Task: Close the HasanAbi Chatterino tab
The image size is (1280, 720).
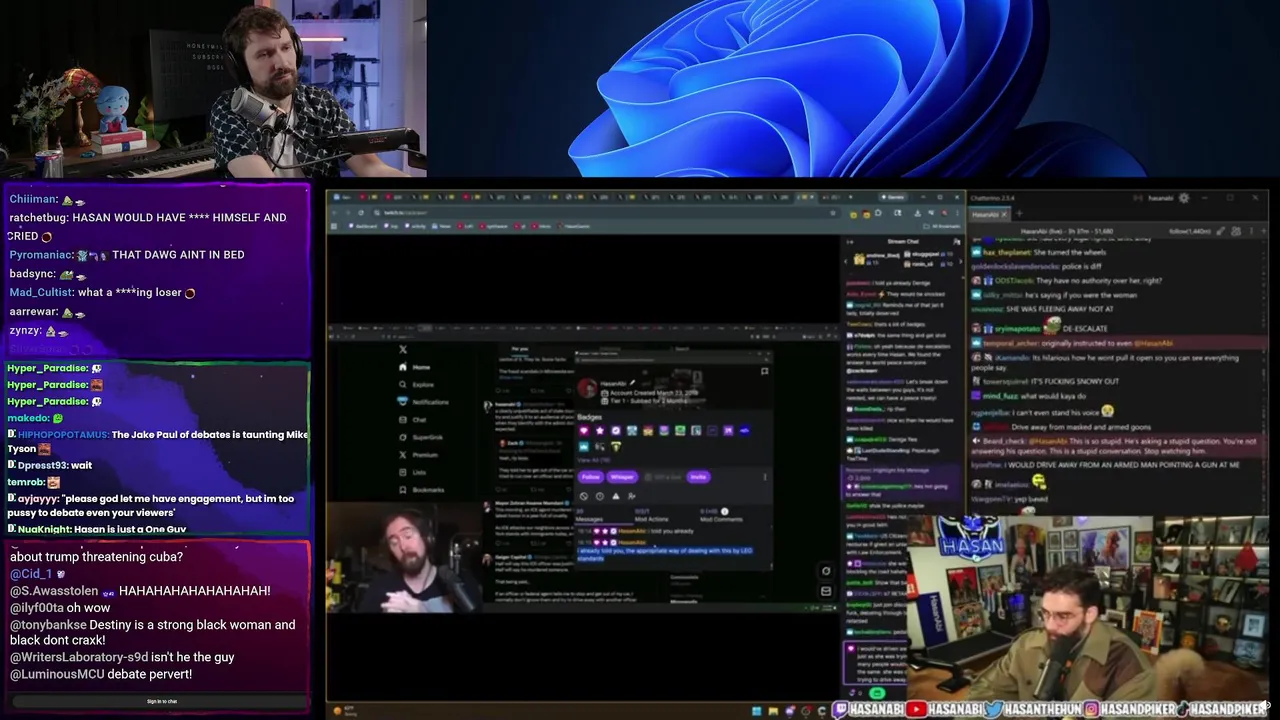Action: [x=1004, y=214]
